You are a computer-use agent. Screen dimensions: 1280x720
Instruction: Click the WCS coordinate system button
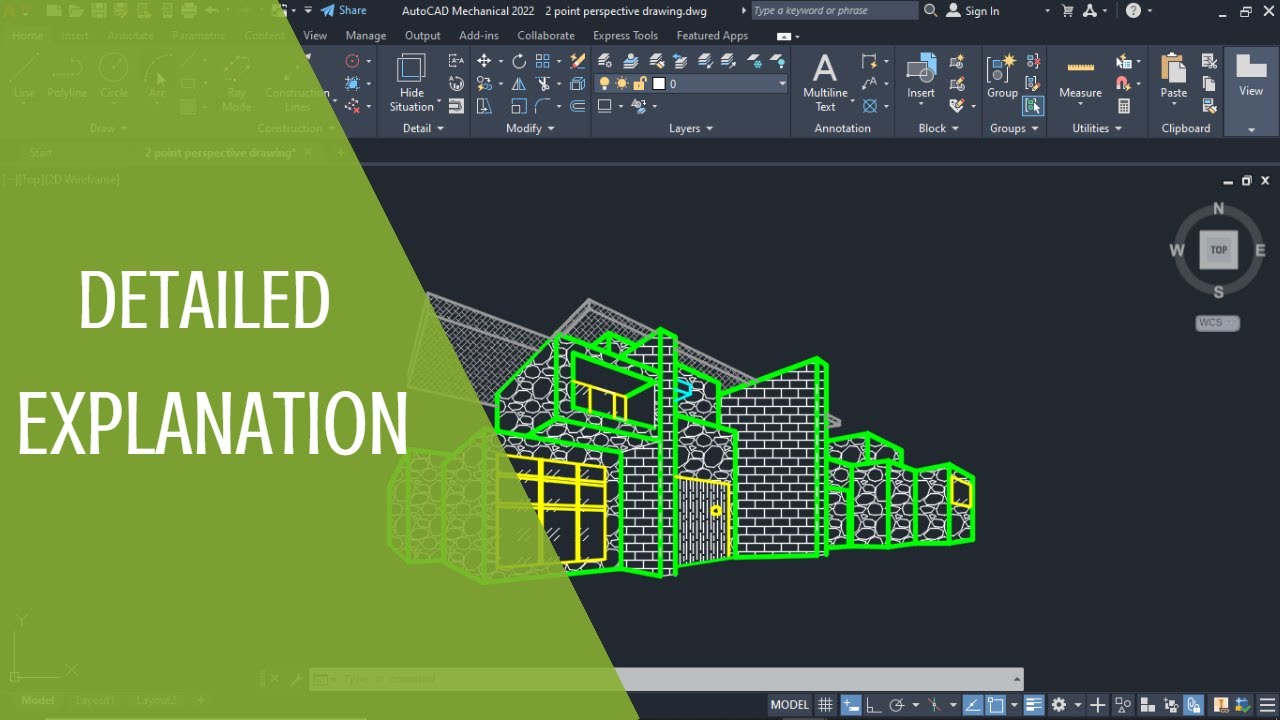coord(1217,323)
